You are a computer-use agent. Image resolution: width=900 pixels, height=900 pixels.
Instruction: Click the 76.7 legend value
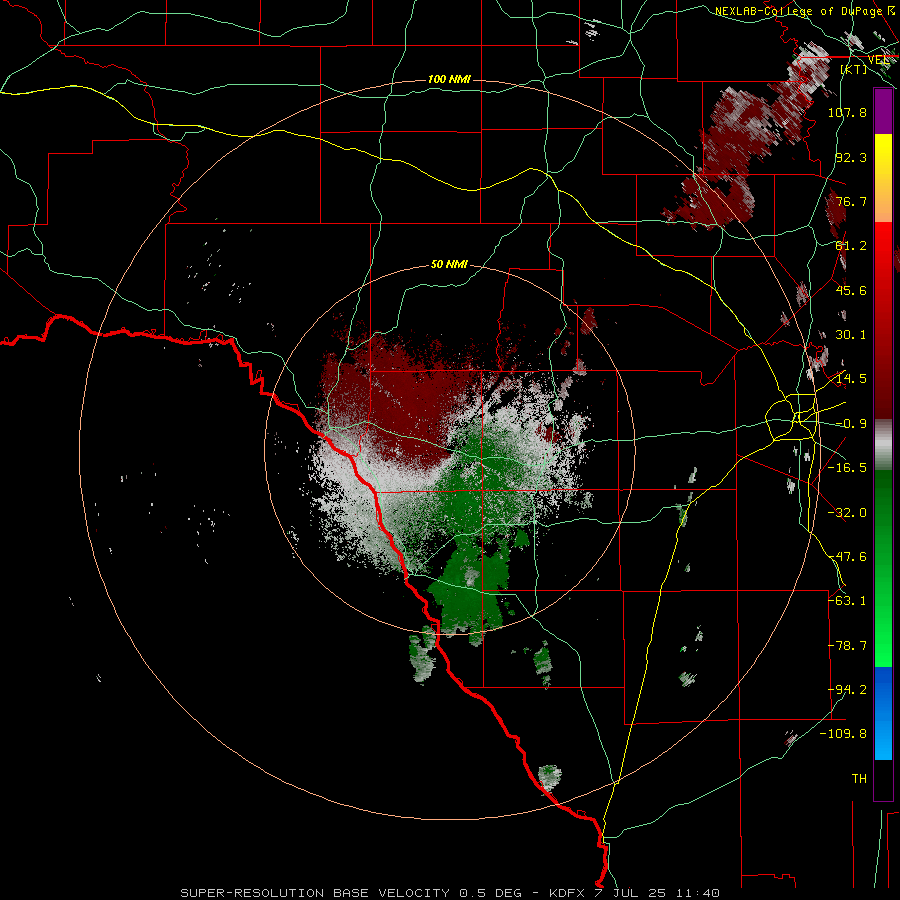click(x=851, y=201)
